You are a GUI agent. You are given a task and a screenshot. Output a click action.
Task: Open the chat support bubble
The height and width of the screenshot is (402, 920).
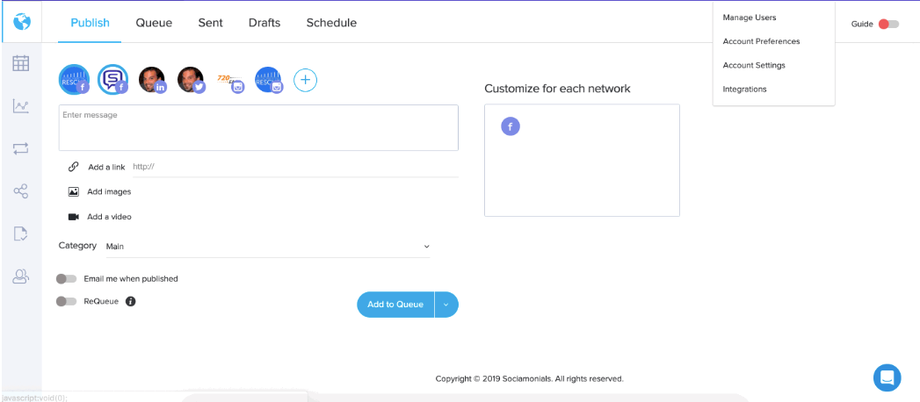click(x=886, y=377)
